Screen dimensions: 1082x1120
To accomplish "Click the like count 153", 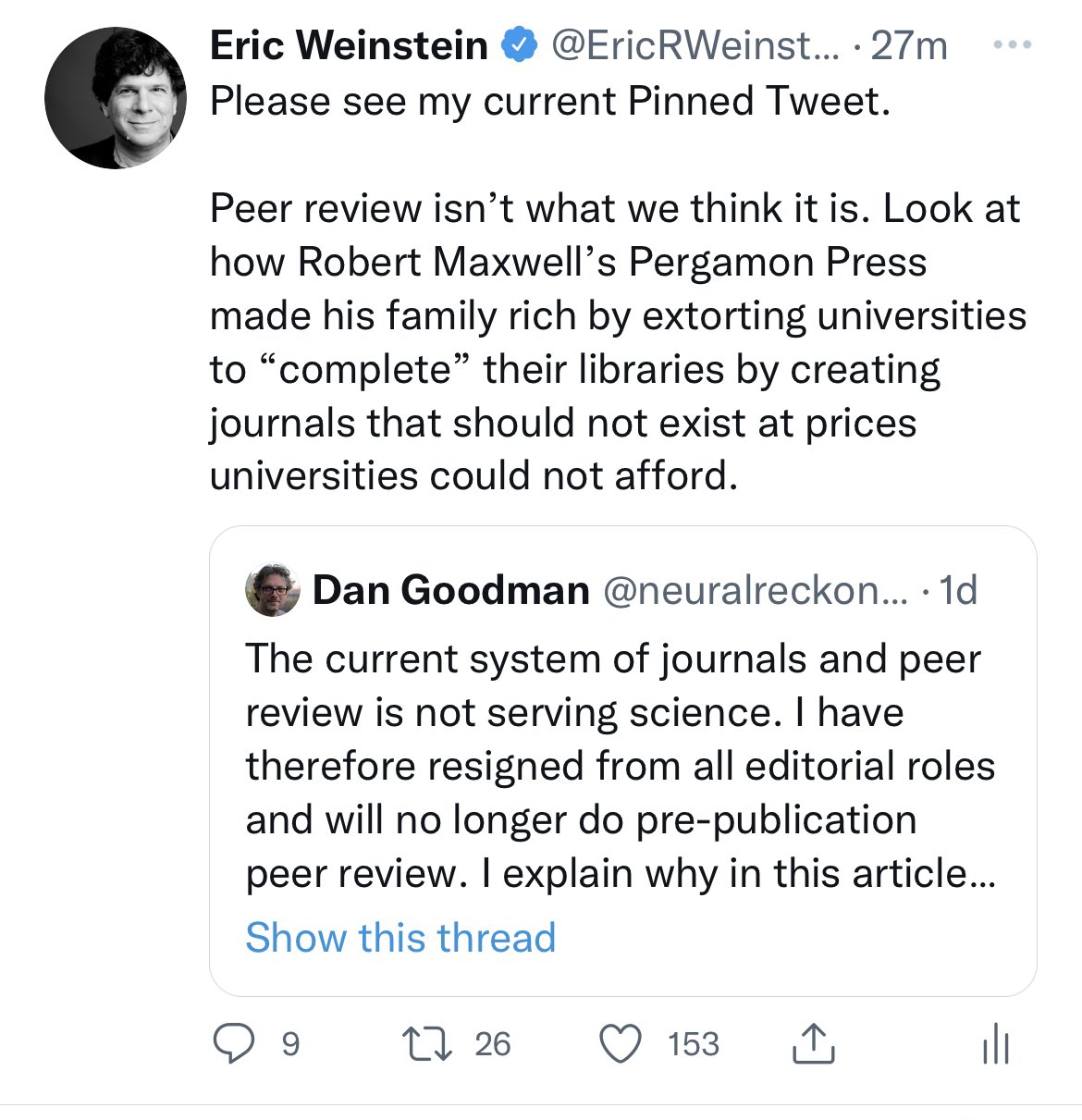I will click(x=693, y=1044).
